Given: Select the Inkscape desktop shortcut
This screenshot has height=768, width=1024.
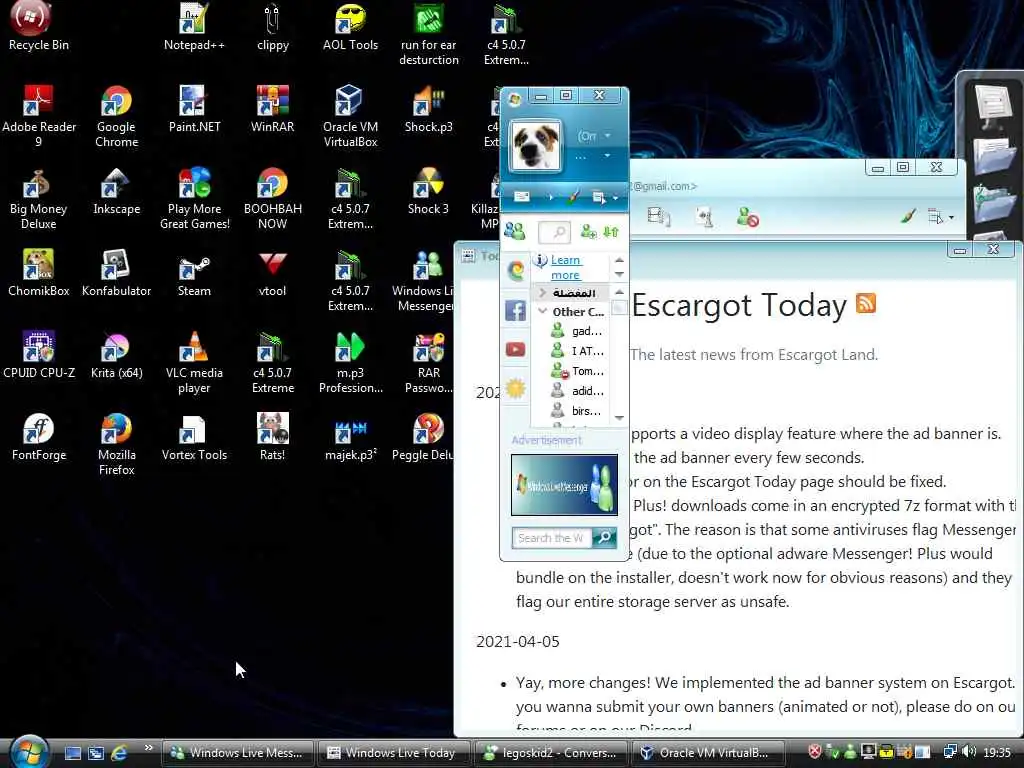Looking at the screenshot, I should point(116,191).
